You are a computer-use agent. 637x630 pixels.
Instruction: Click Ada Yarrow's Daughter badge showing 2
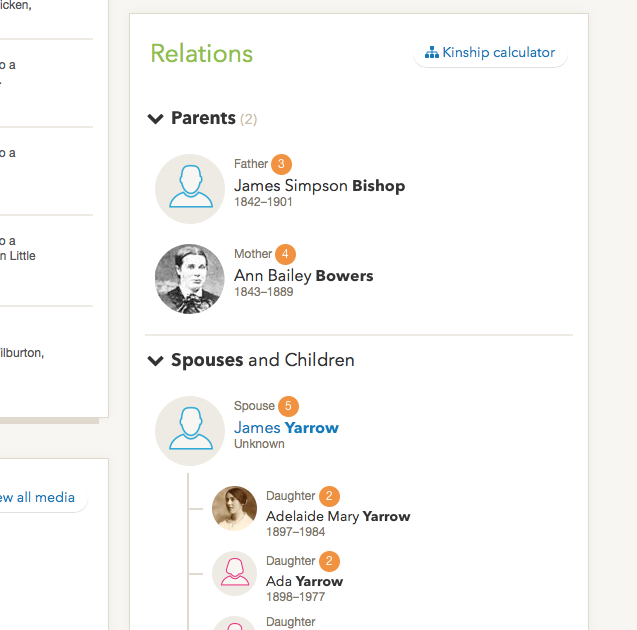tap(330, 561)
